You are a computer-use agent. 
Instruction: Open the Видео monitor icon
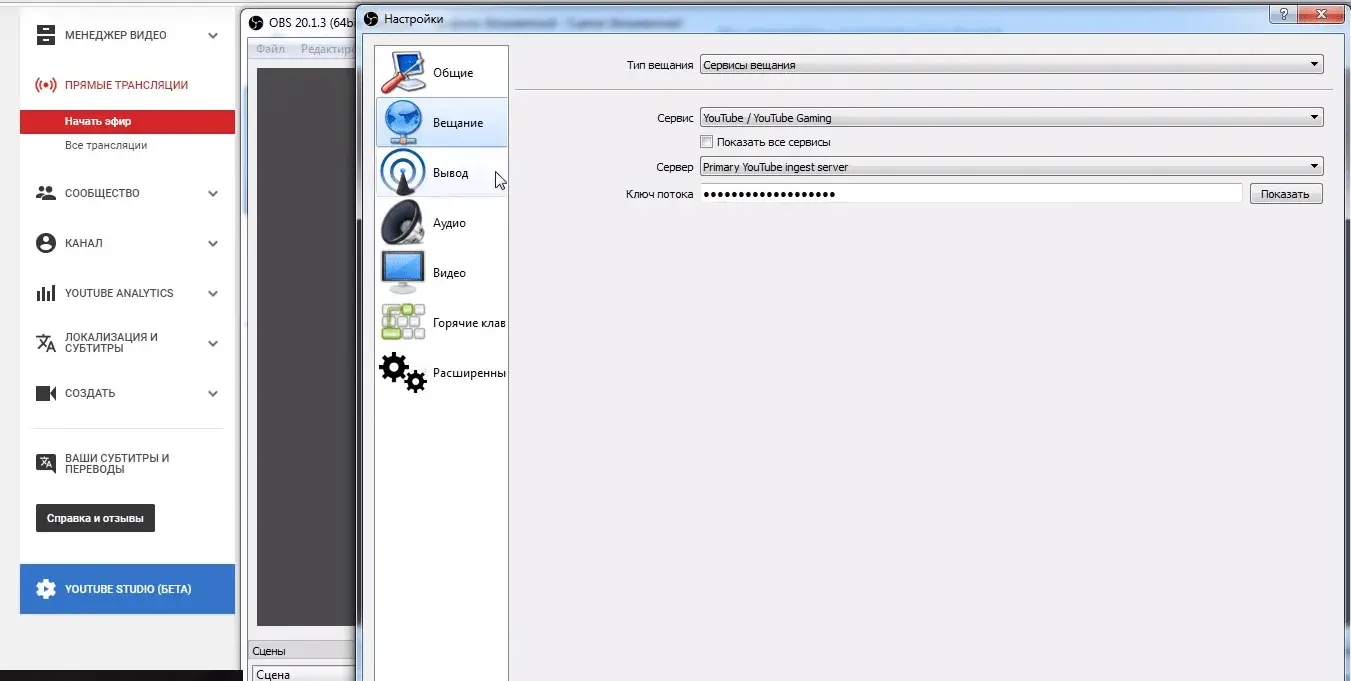(x=404, y=272)
